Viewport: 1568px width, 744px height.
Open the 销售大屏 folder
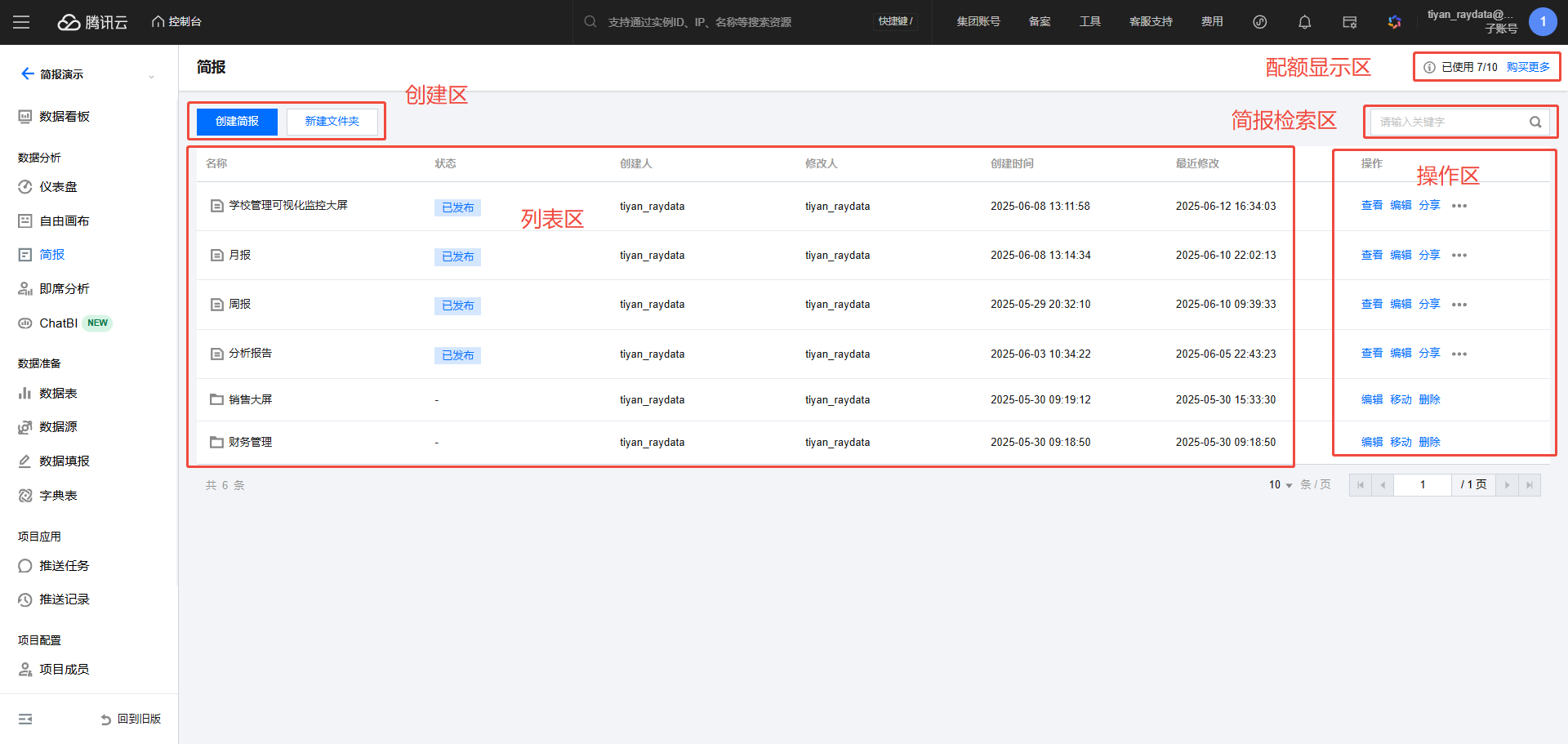250,400
